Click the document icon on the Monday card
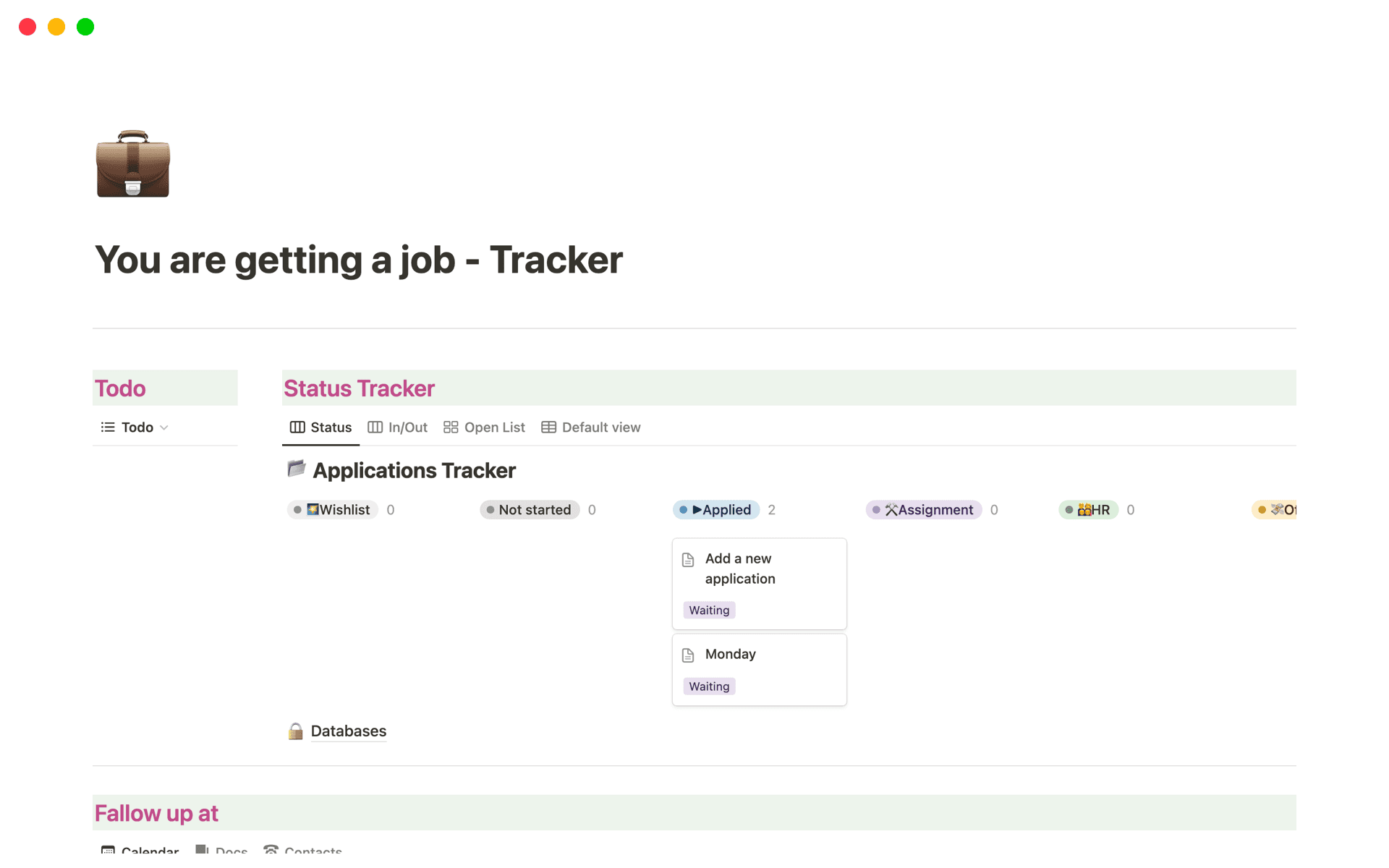Viewport: 1389px width, 868px height. [x=688, y=654]
